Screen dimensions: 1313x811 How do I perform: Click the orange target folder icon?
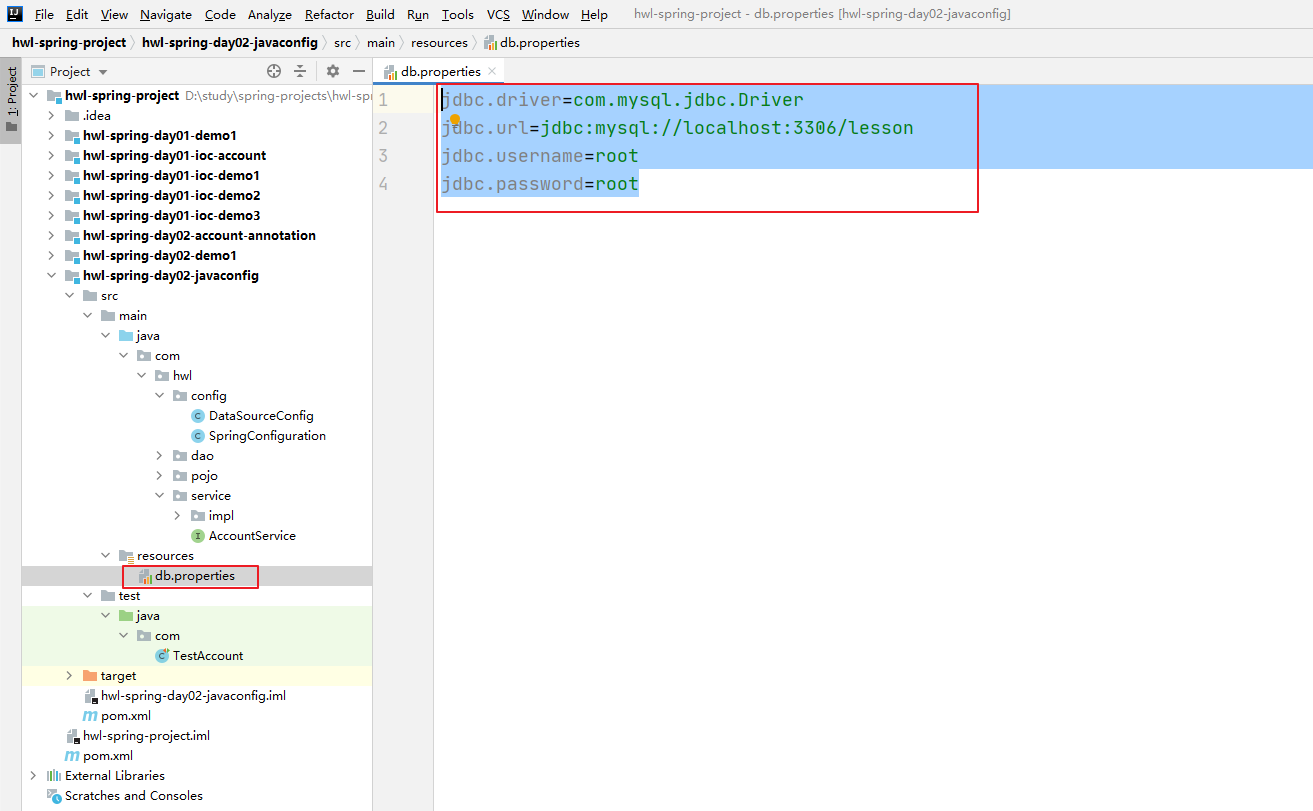click(x=90, y=676)
